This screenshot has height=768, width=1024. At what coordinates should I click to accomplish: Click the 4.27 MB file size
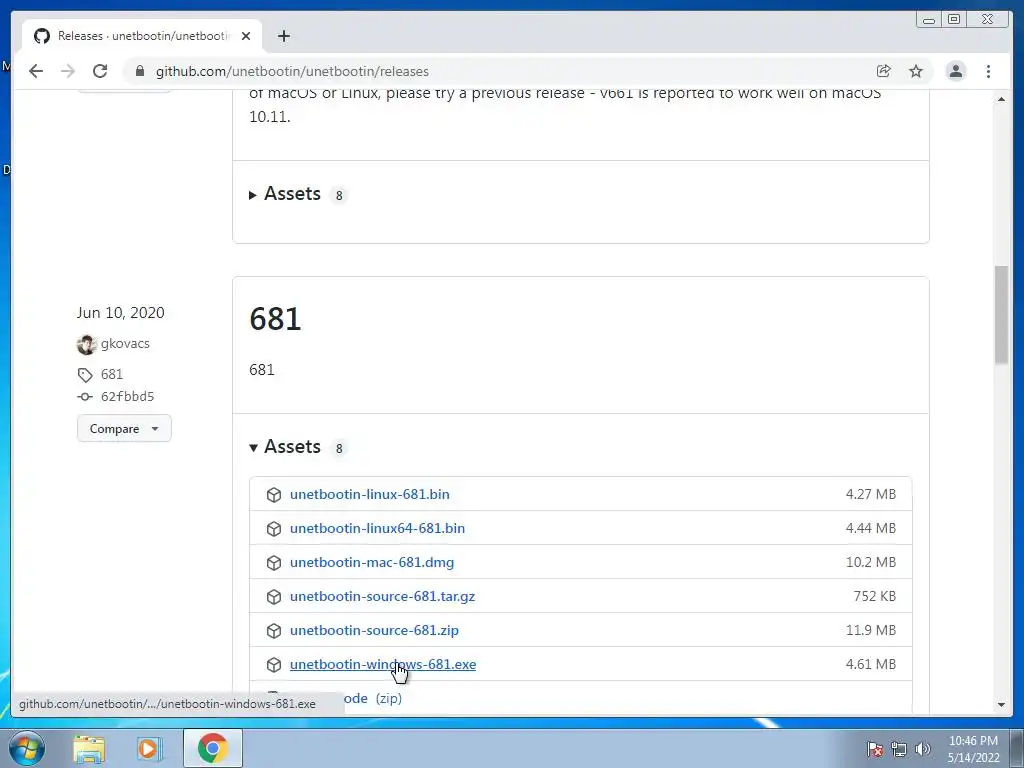[871, 494]
